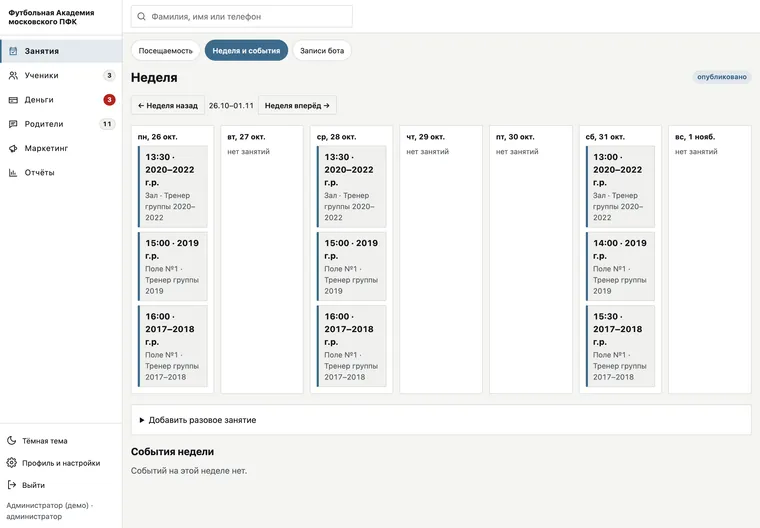
Task: Advance with Неделя вперёд button
Action: click(x=297, y=105)
